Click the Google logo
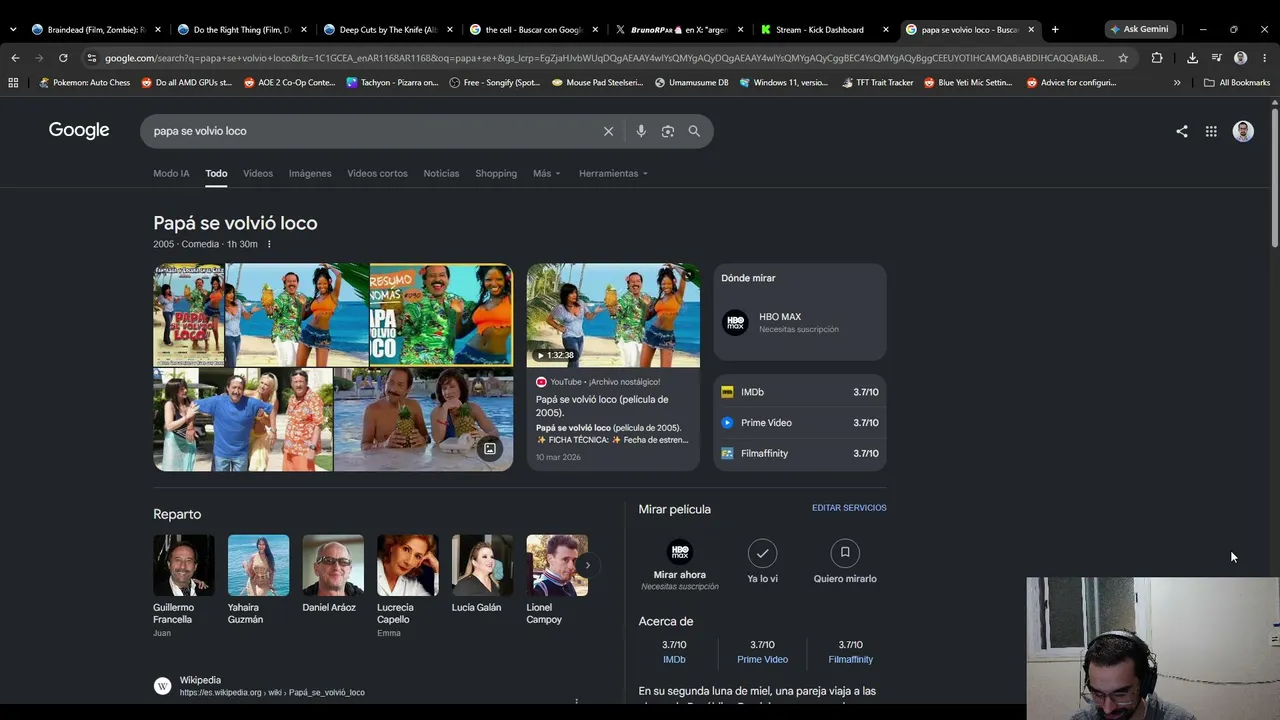The height and width of the screenshot is (720, 1280). click(79, 130)
